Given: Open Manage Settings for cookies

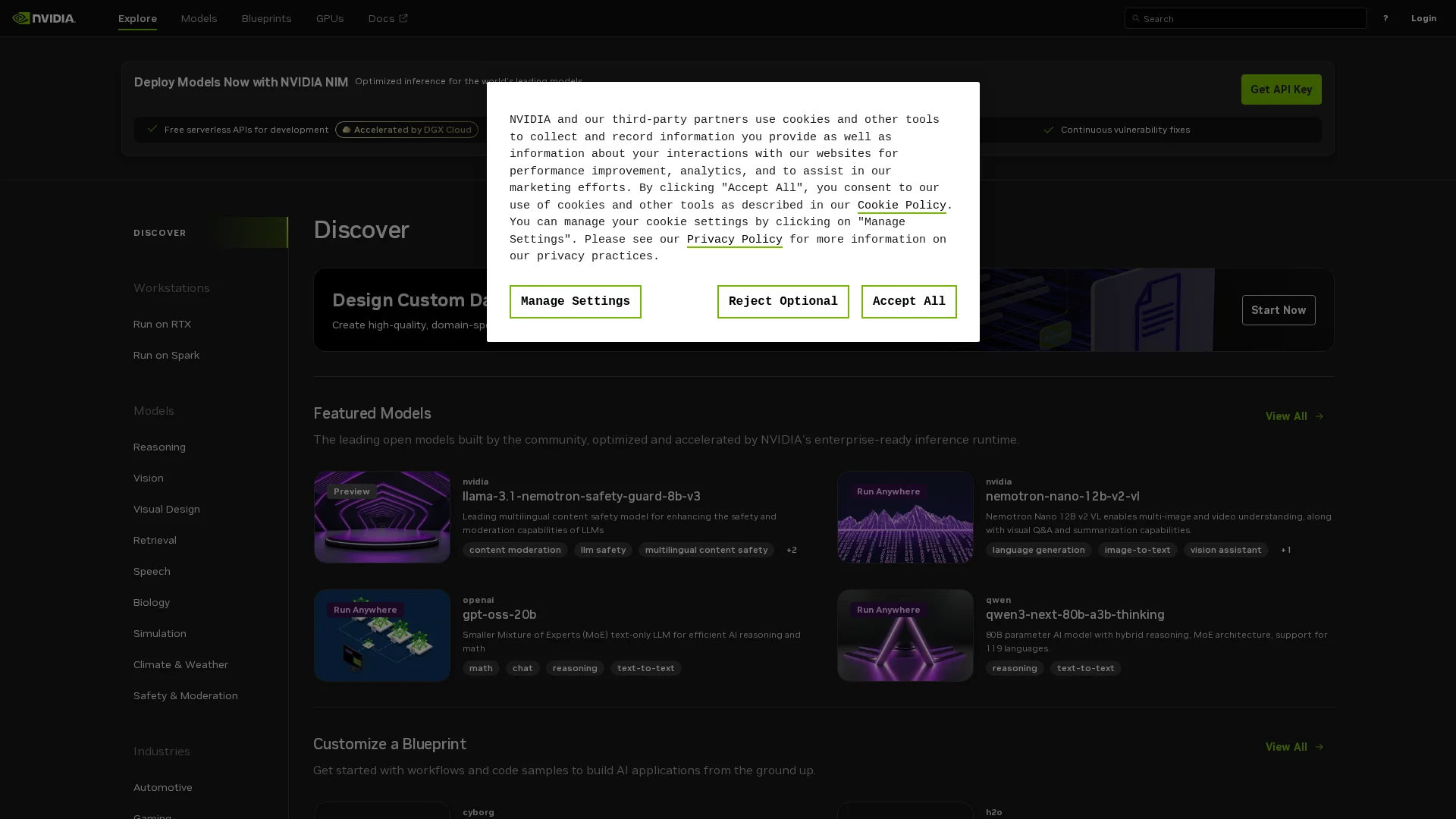Looking at the screenshot, I should 575,302.
